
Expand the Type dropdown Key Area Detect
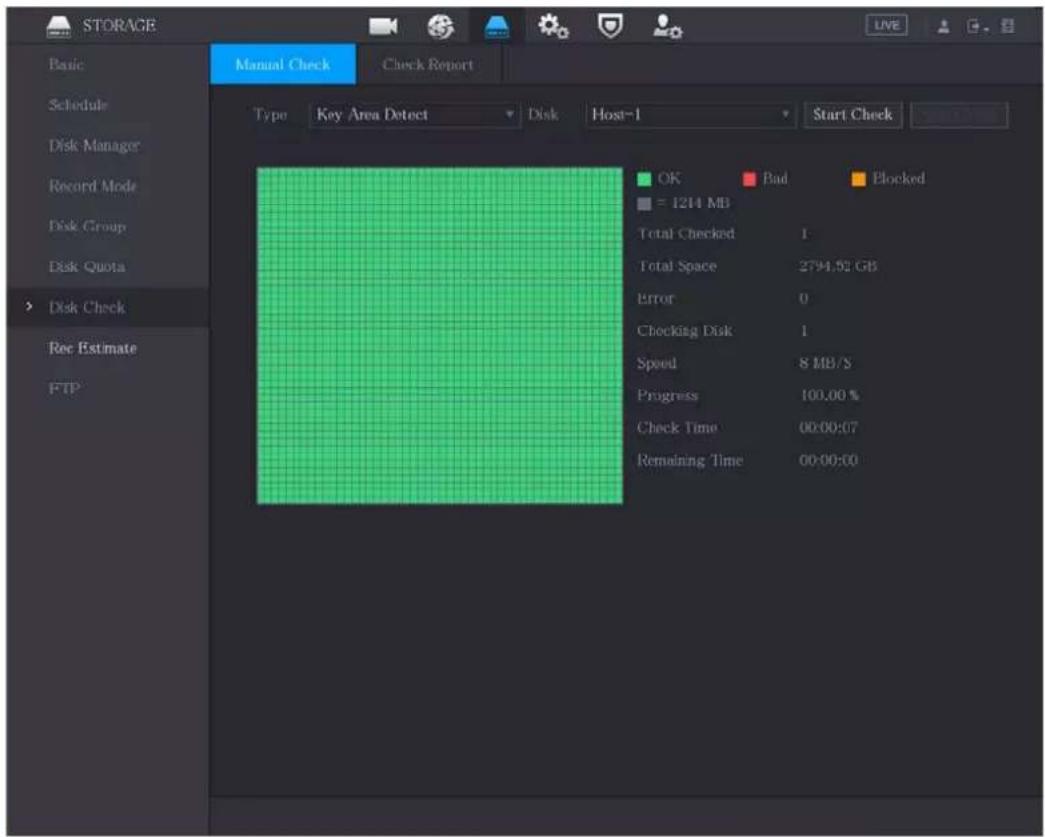pos(414,115)
